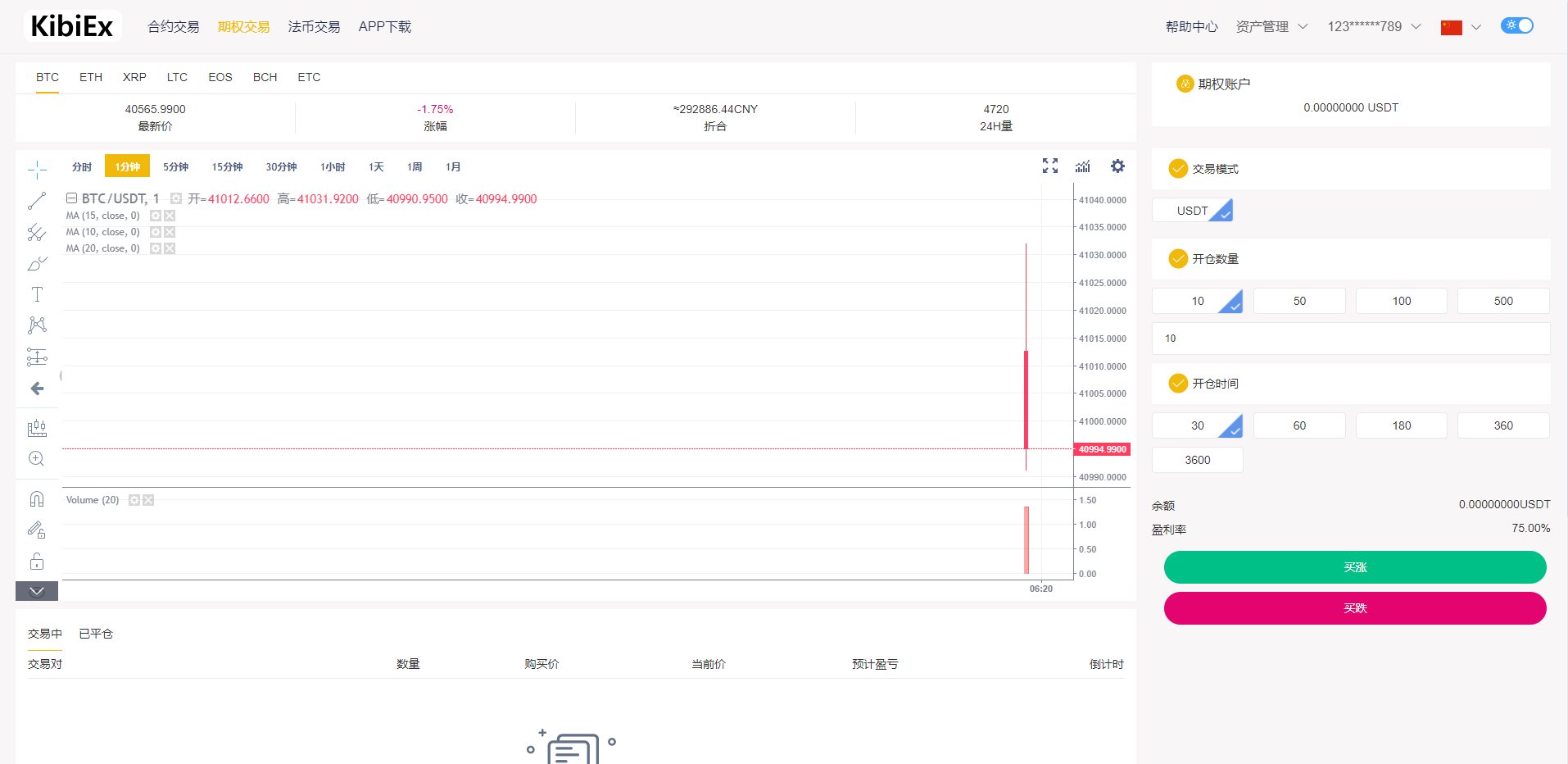Screen dimensions: 1568x764
Task: Switch to the ETH market tab
Action: point(90,77)
